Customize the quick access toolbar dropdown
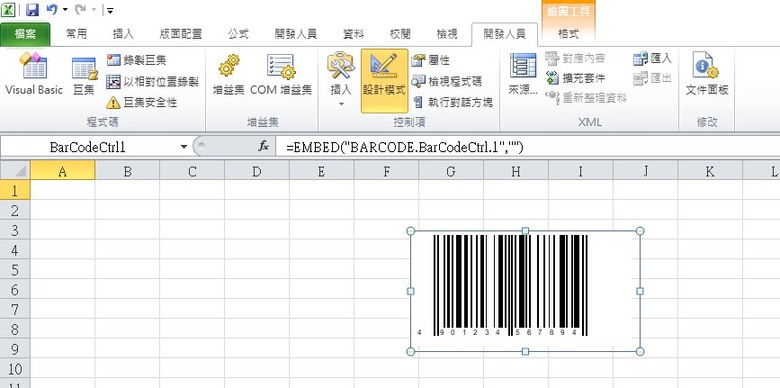 pyautogui.click(x=110, y=10)
